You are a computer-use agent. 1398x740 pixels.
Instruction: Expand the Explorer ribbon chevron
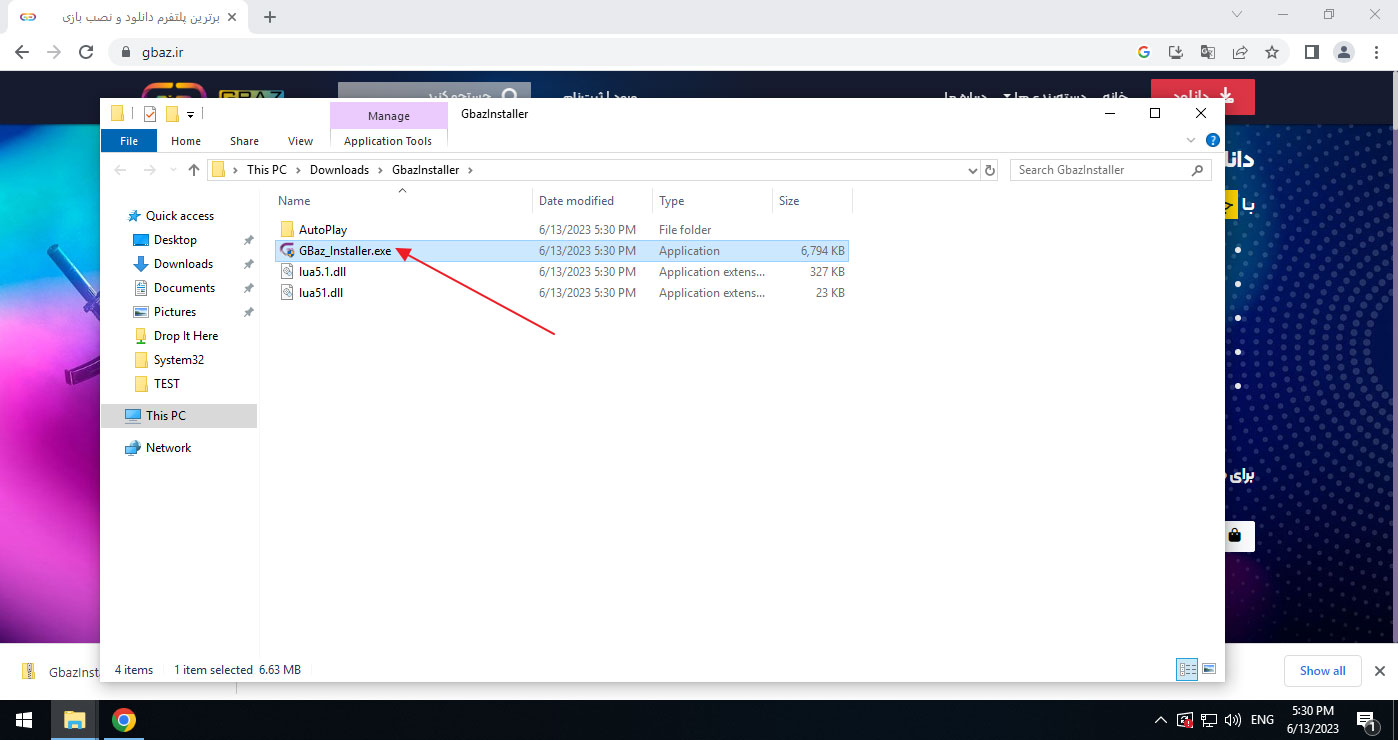tap(1191, 141)
